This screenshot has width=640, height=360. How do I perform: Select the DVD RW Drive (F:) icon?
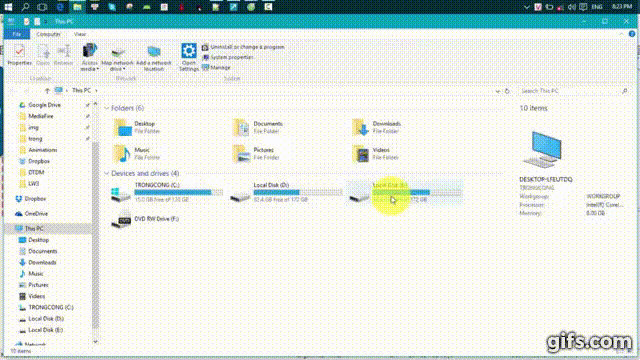(x=121, y=220)
